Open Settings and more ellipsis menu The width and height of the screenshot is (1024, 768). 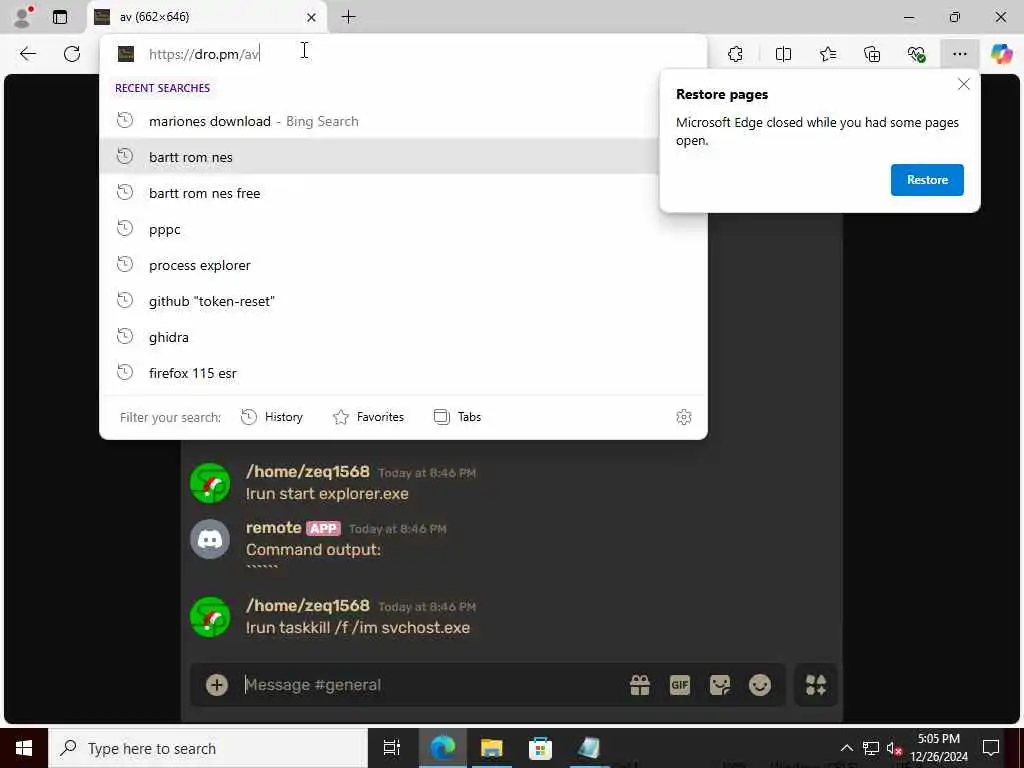coord(959,54)
